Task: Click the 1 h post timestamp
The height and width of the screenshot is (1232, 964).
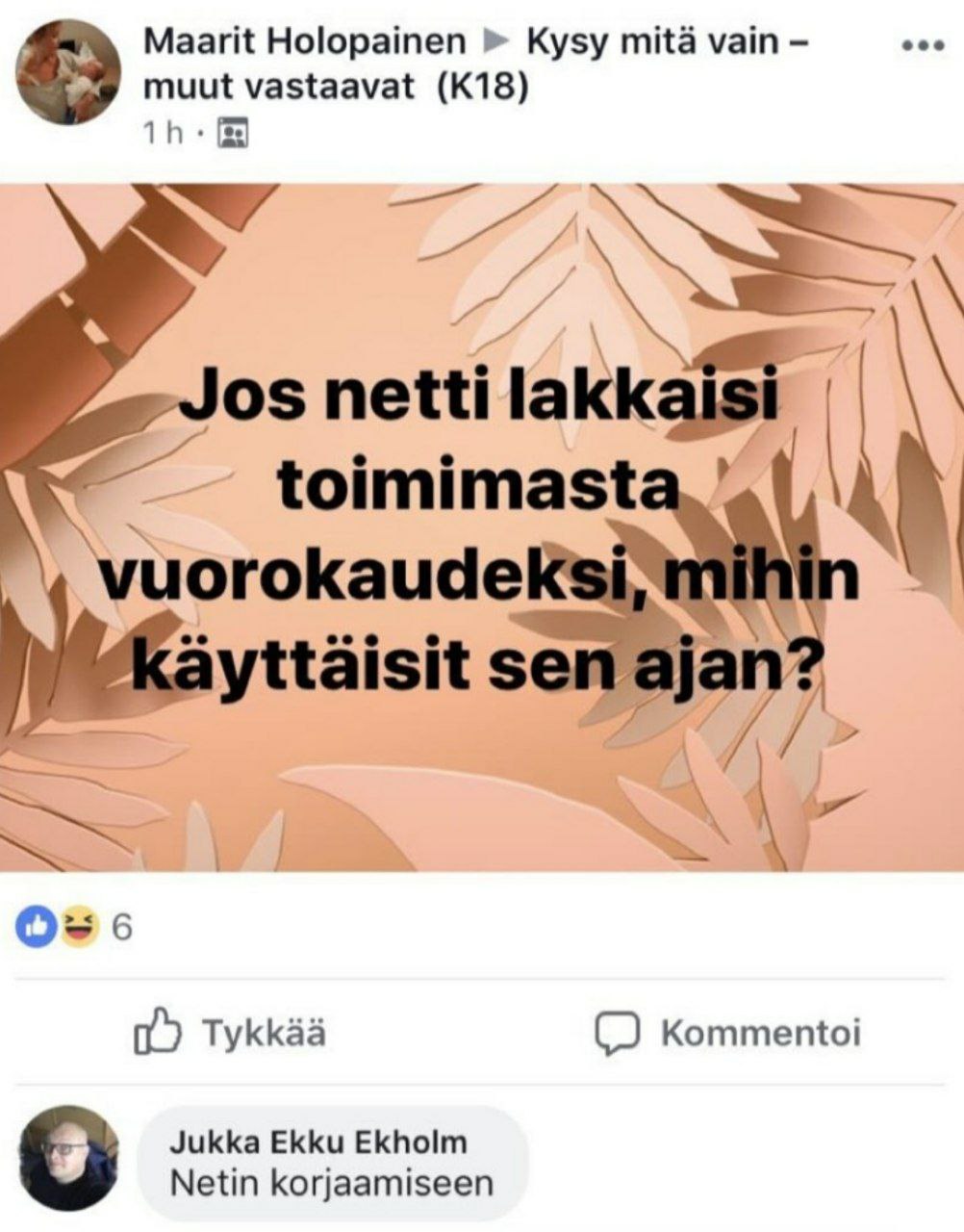Action: (163, 133)
